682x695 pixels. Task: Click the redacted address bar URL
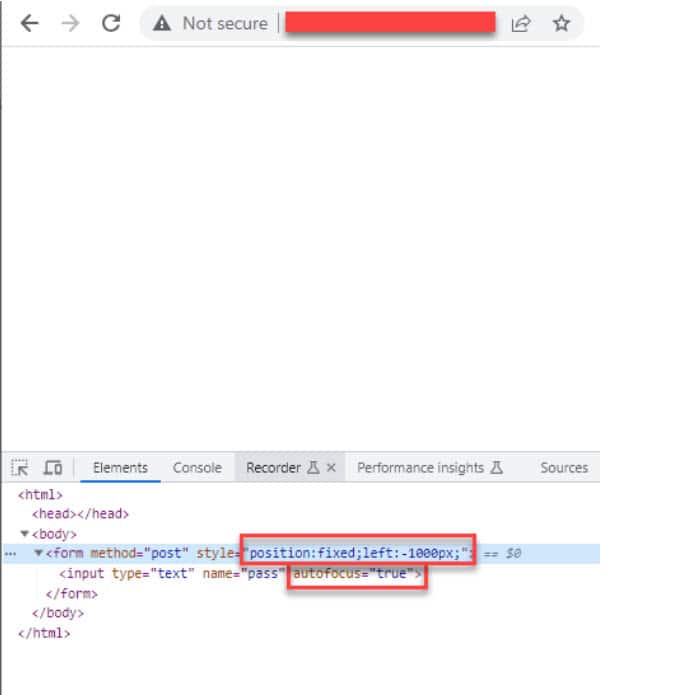(390, 24)
